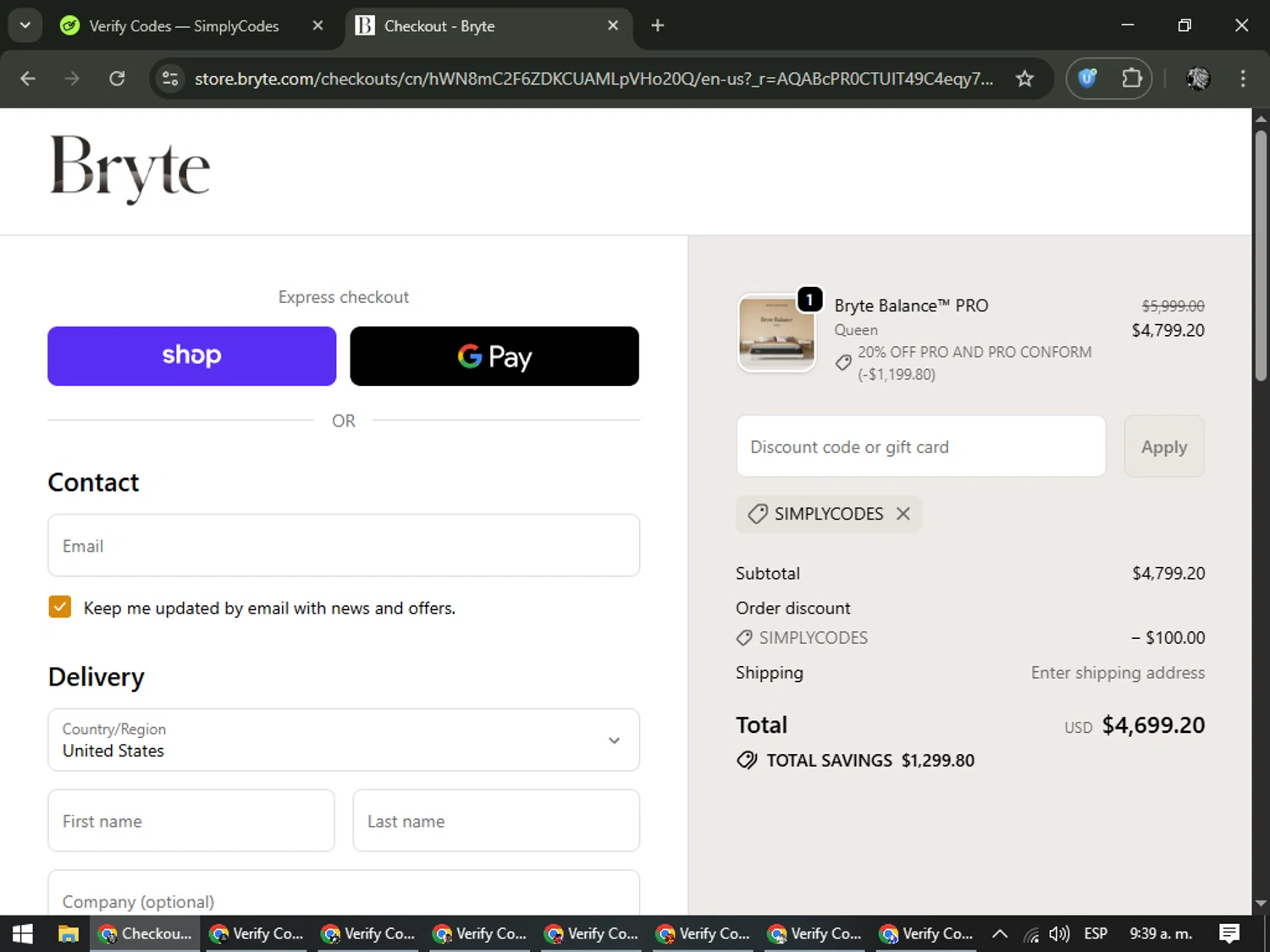Click the Discount code or gift card field
Viewport: 1270px width, 952px height.
(x=921, y=446)
